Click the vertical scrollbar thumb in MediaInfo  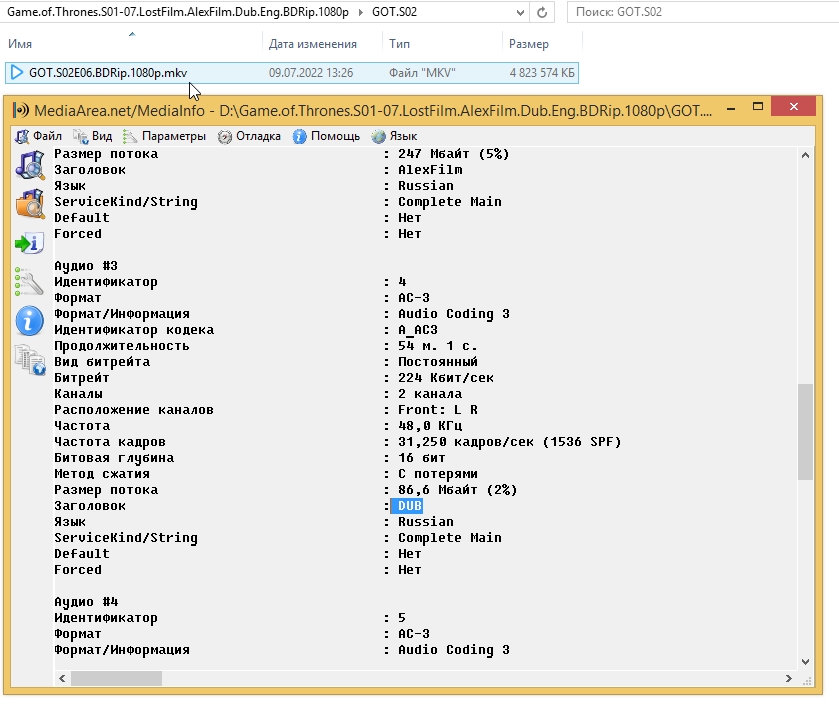click(x=805, y=432)
